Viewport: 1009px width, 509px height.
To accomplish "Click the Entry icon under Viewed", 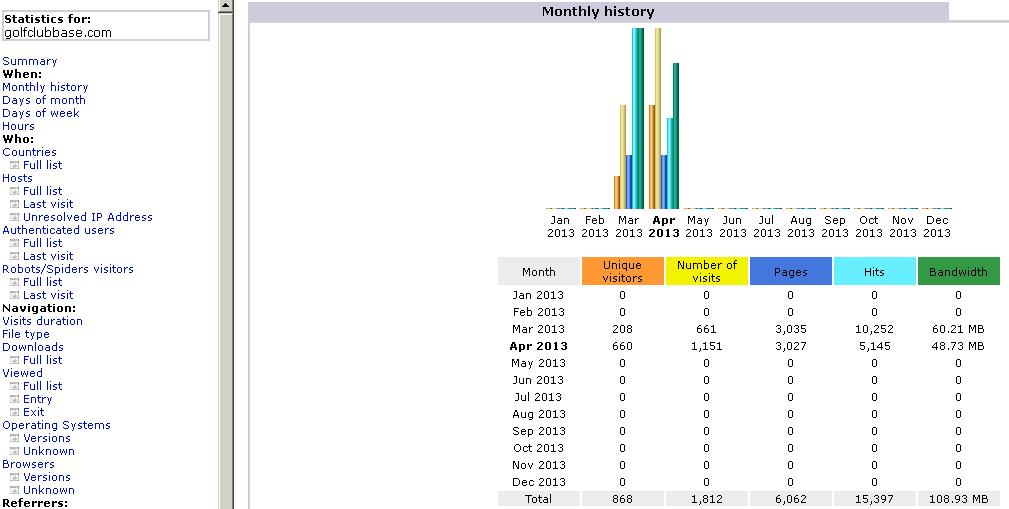I will (x=14, y=399).
